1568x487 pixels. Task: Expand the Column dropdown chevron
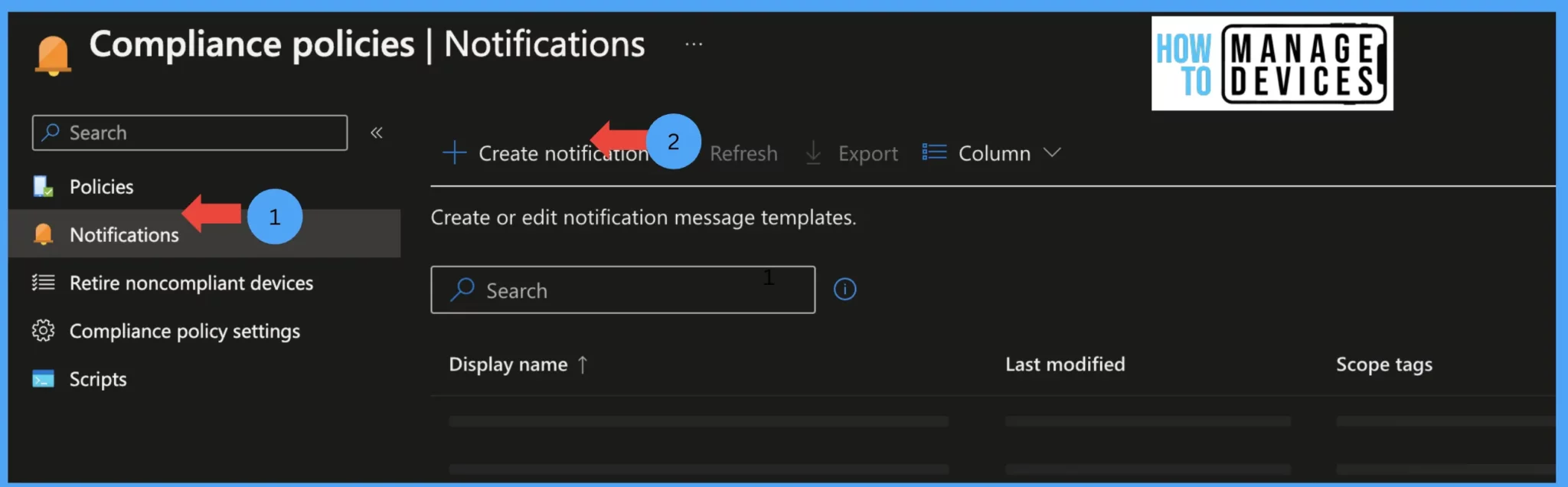click(1052, 152)
